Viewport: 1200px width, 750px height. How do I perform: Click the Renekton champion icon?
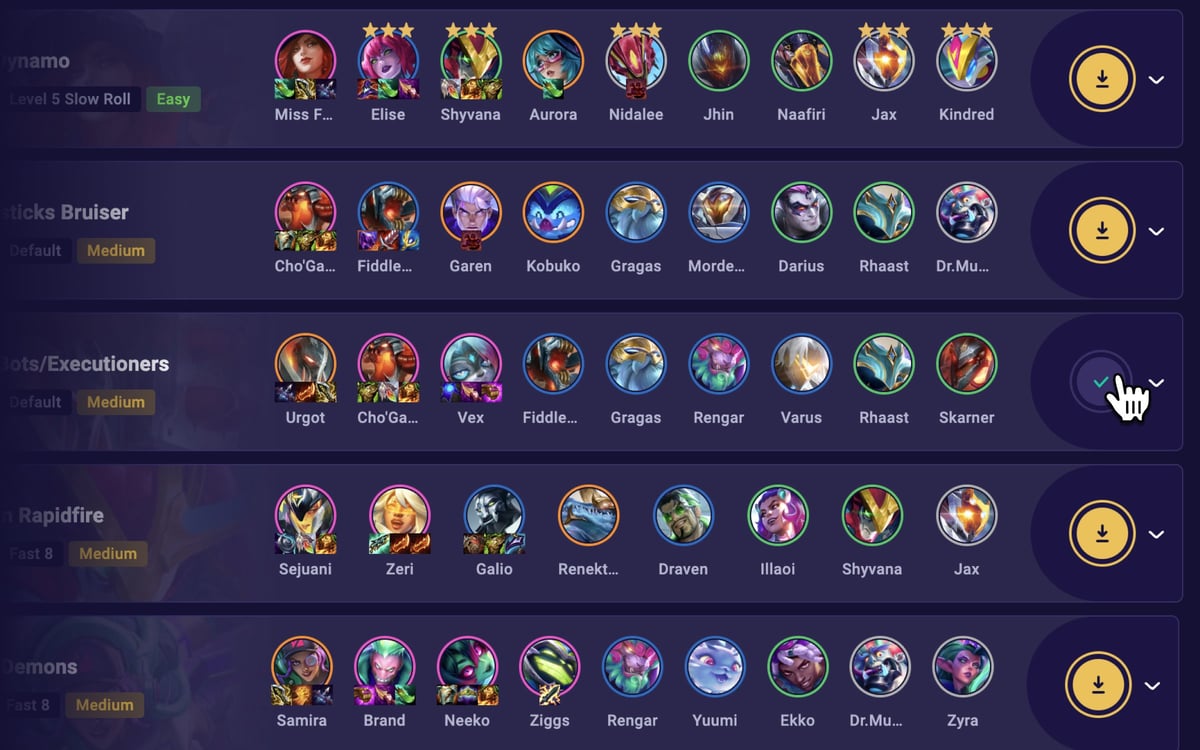pos(588,516)
